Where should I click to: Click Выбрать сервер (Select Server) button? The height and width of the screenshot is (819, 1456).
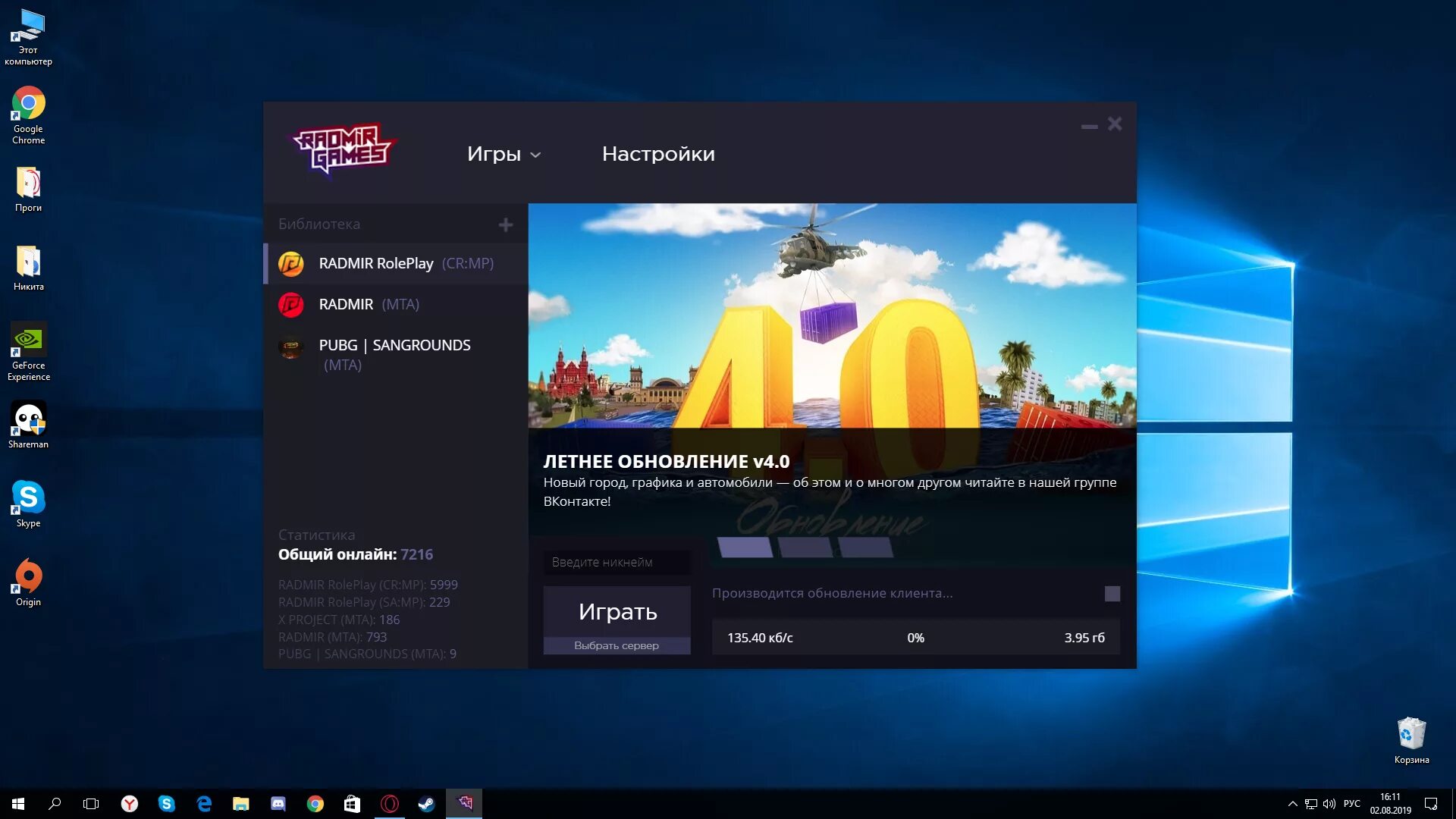tap(616, 645)
